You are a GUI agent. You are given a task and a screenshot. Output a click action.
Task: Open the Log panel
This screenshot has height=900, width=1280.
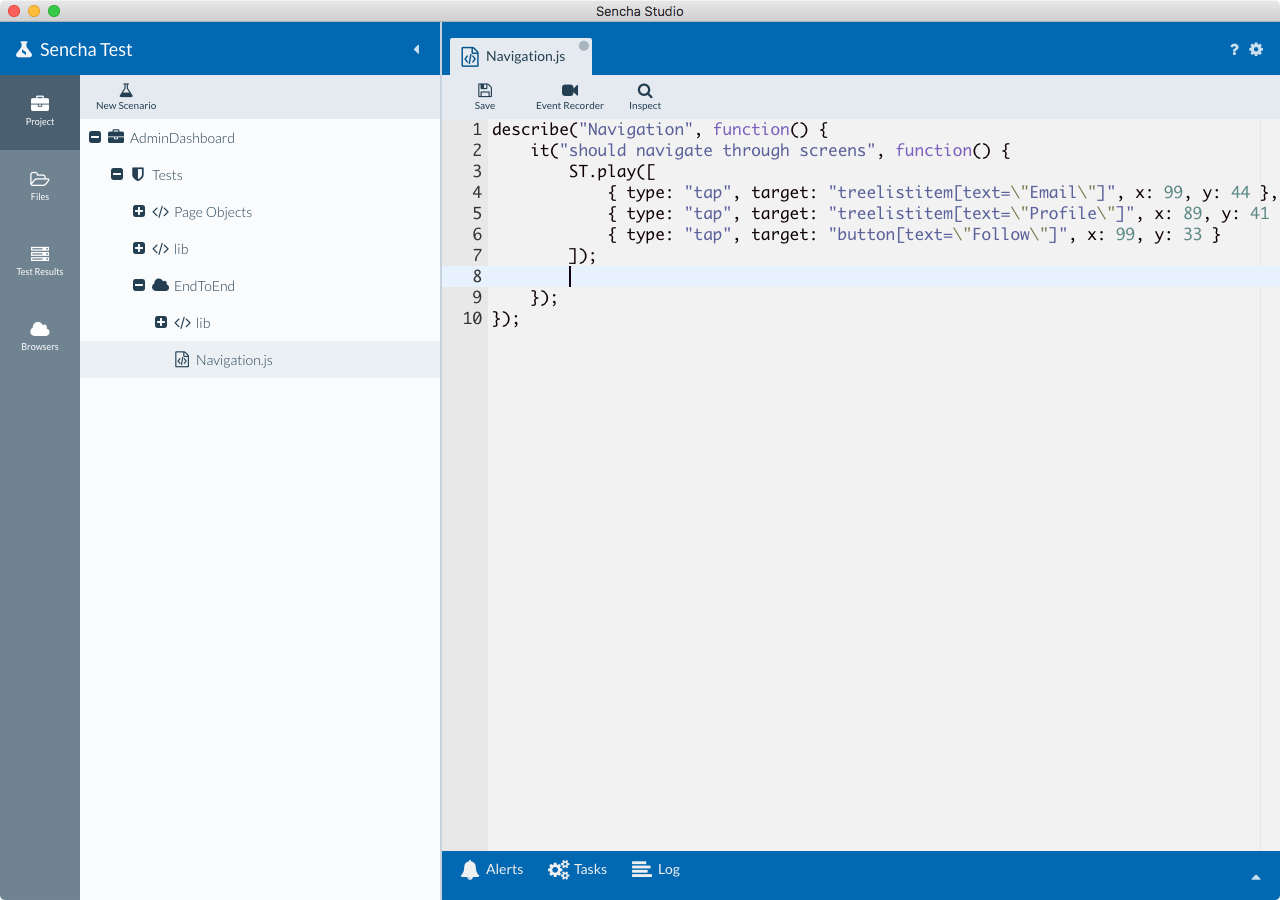tap(656, 870)
